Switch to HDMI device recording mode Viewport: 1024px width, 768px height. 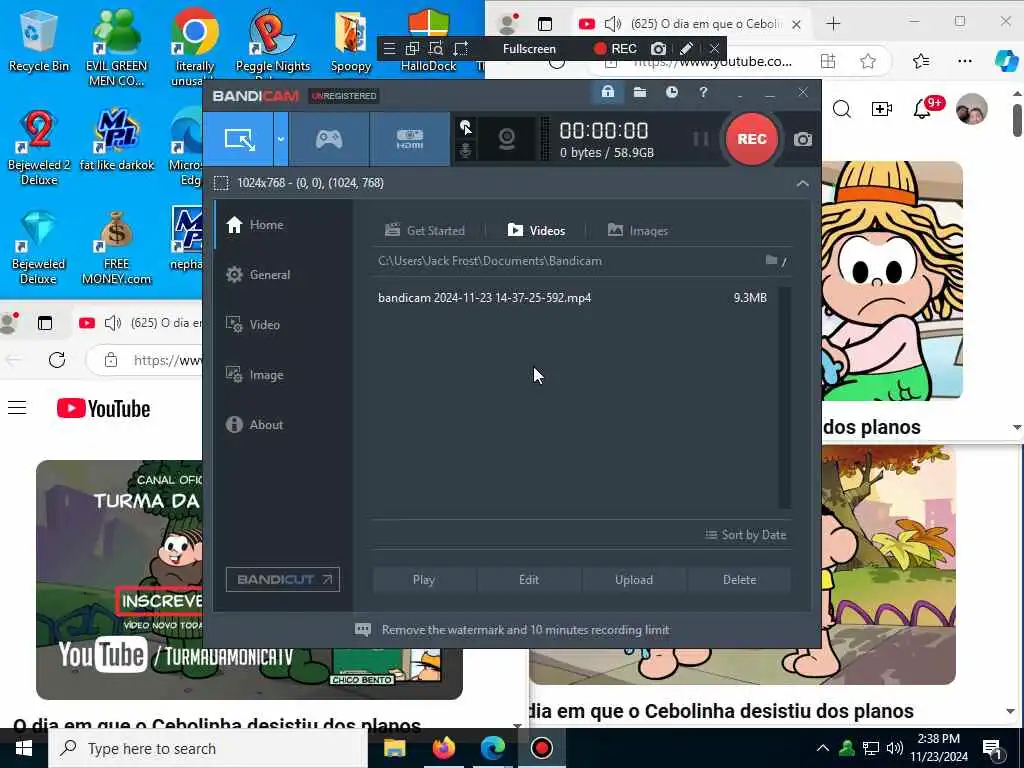click(409, 139)
